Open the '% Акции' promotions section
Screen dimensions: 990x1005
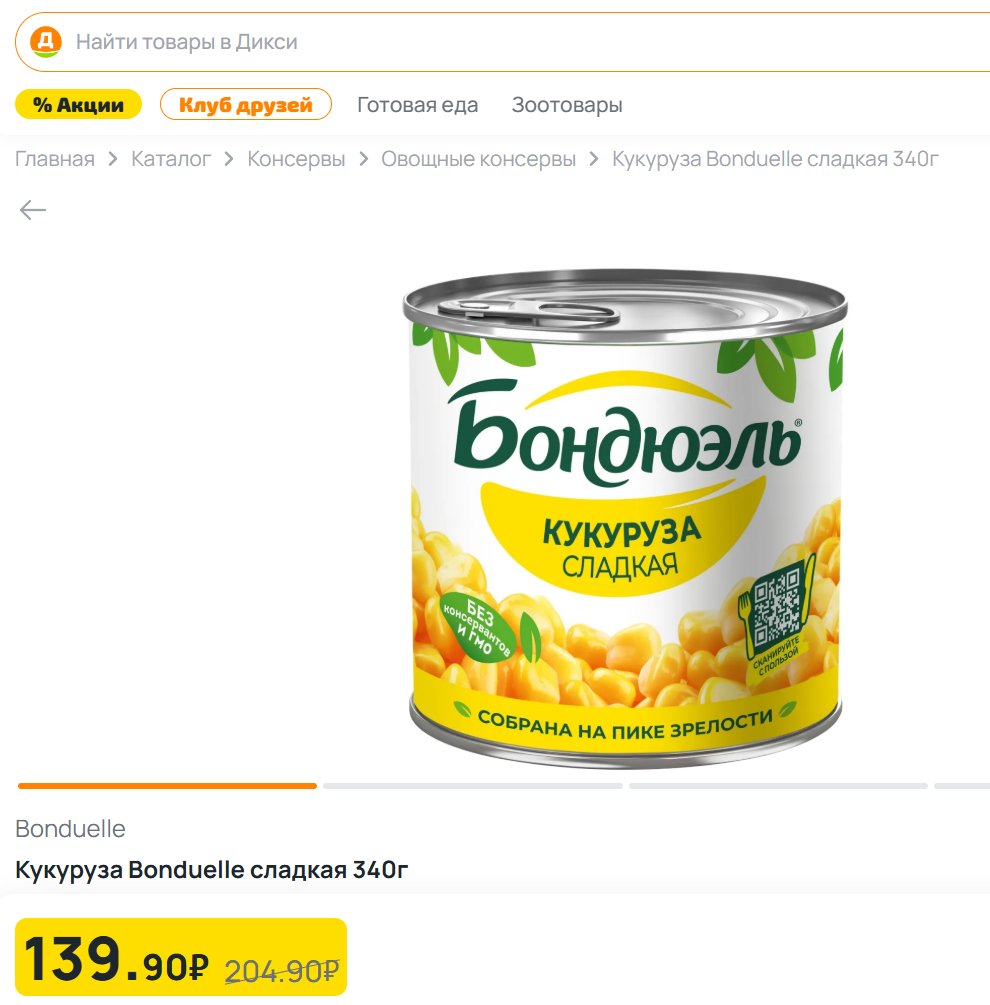pos(78,105)
